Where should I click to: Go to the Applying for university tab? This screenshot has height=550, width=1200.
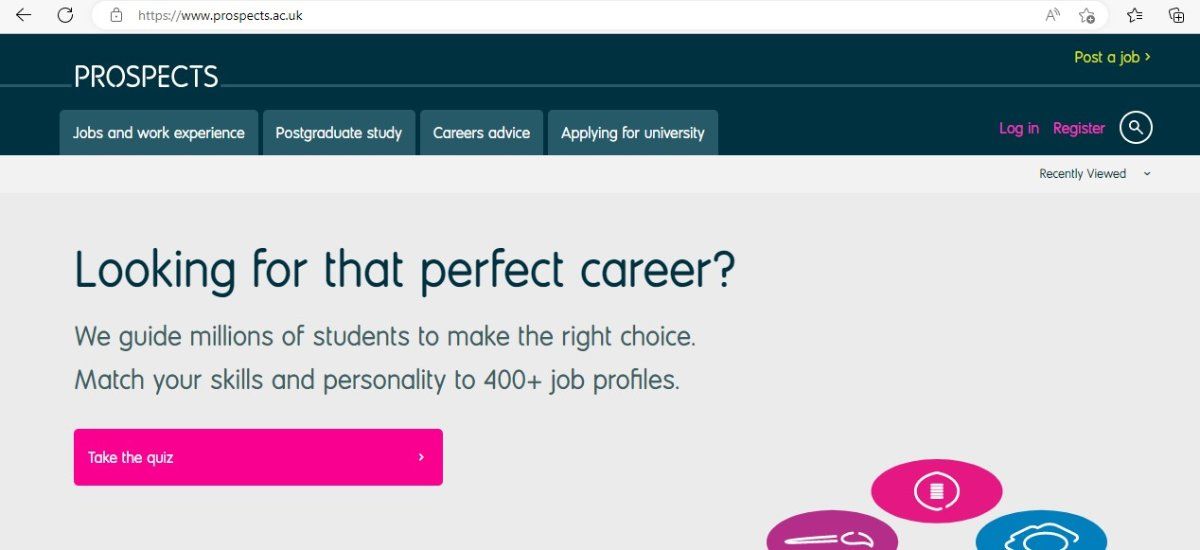(x=632, y=133)
